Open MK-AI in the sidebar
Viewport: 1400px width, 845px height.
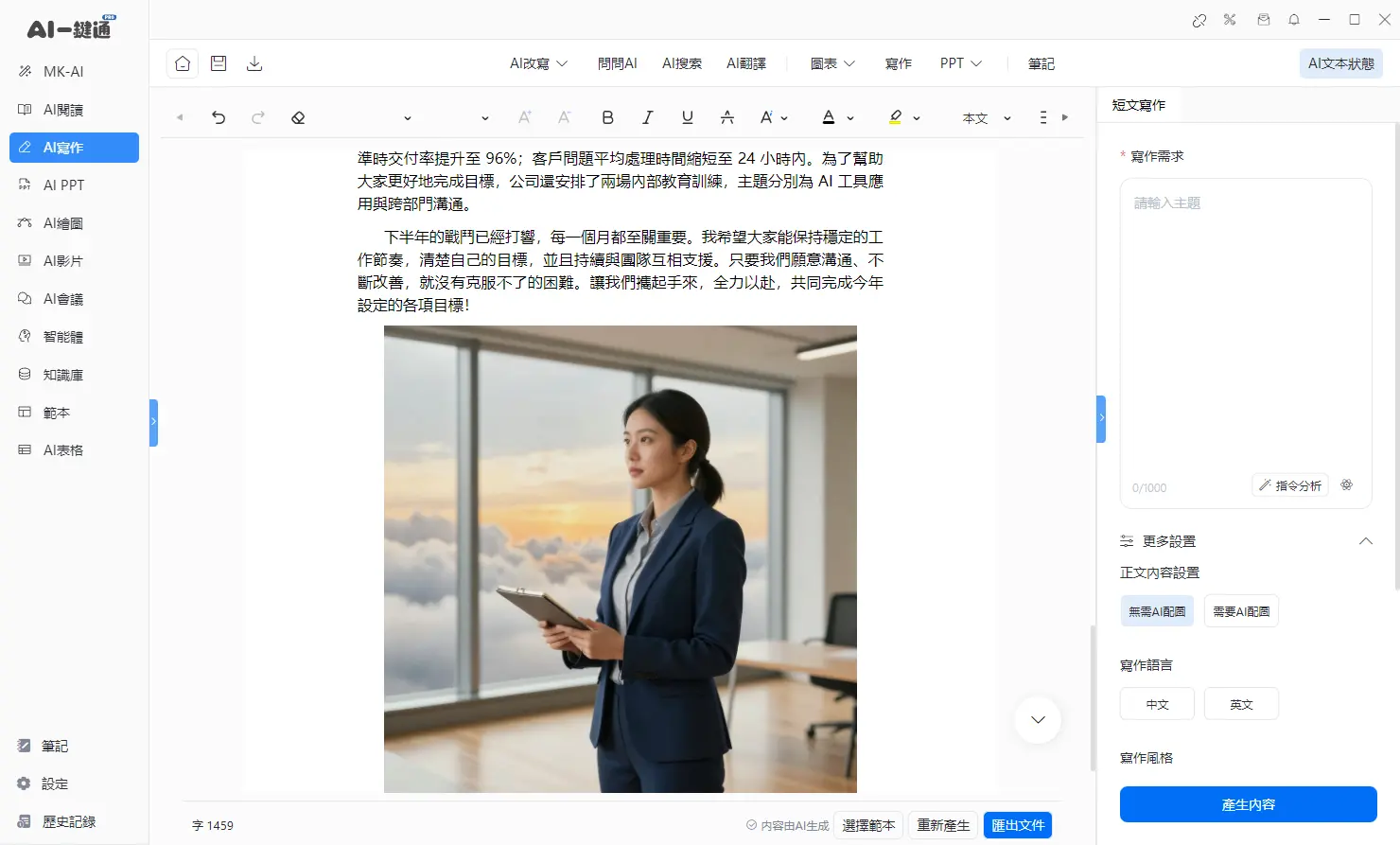[74, 72]
